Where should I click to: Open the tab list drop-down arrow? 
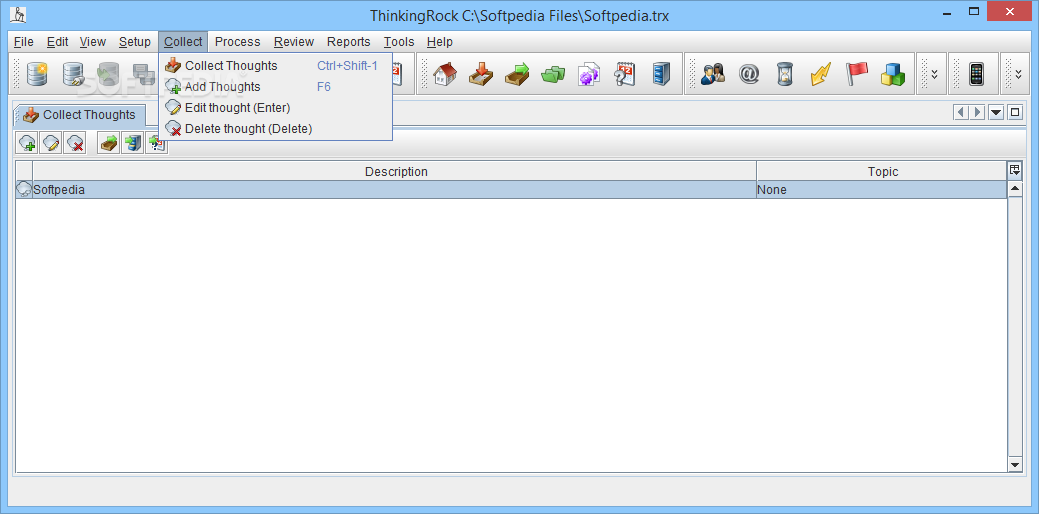(996, 113)
